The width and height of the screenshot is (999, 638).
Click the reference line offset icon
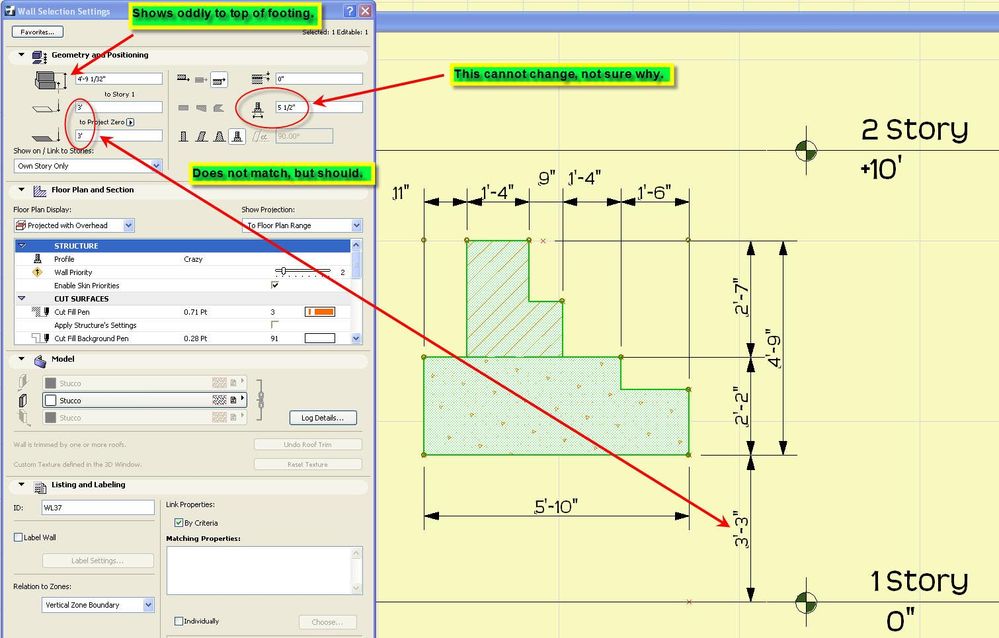pos(260,78)
